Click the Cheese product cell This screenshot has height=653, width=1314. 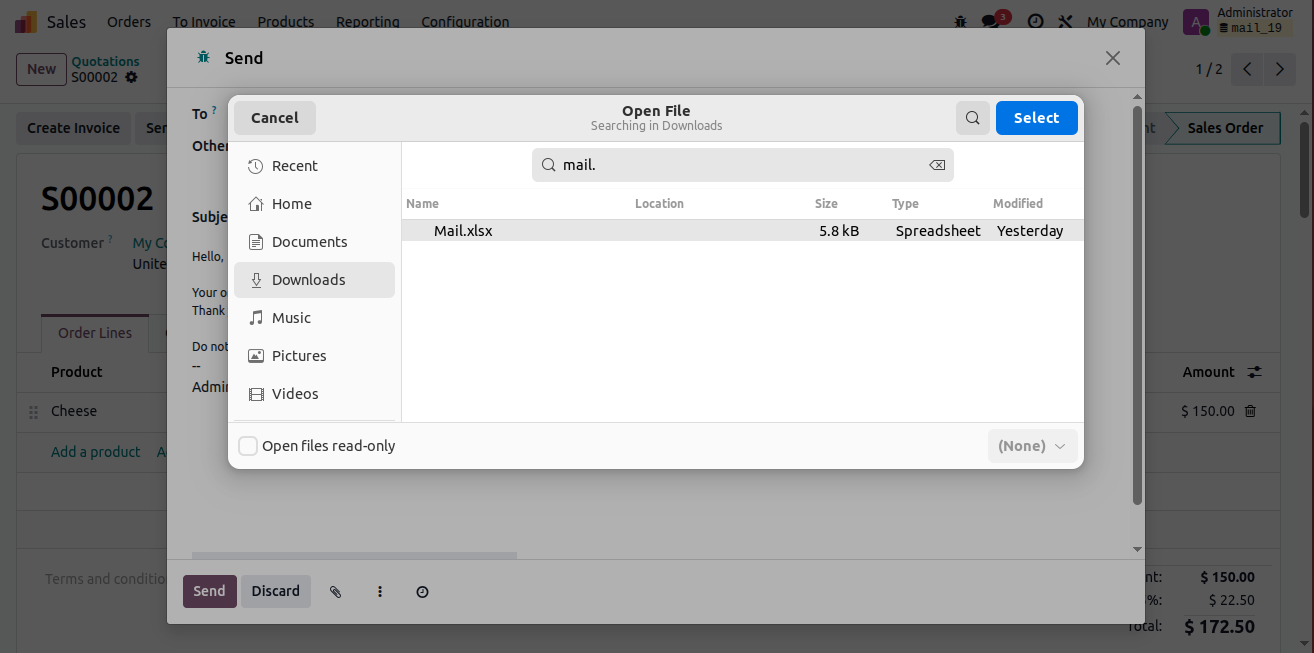point(74,411)
